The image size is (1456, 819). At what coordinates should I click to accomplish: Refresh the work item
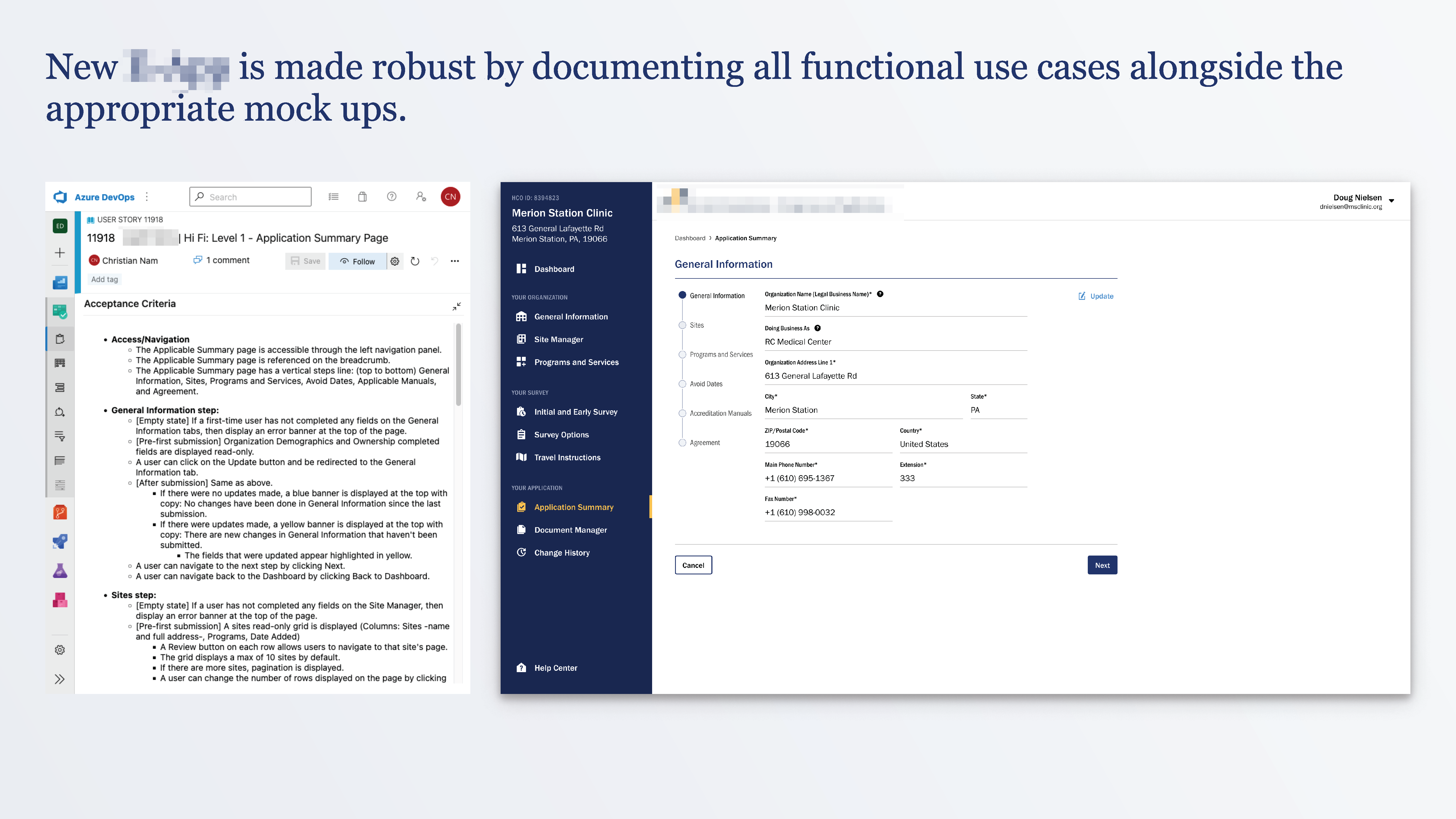click(x=415, y=261)
